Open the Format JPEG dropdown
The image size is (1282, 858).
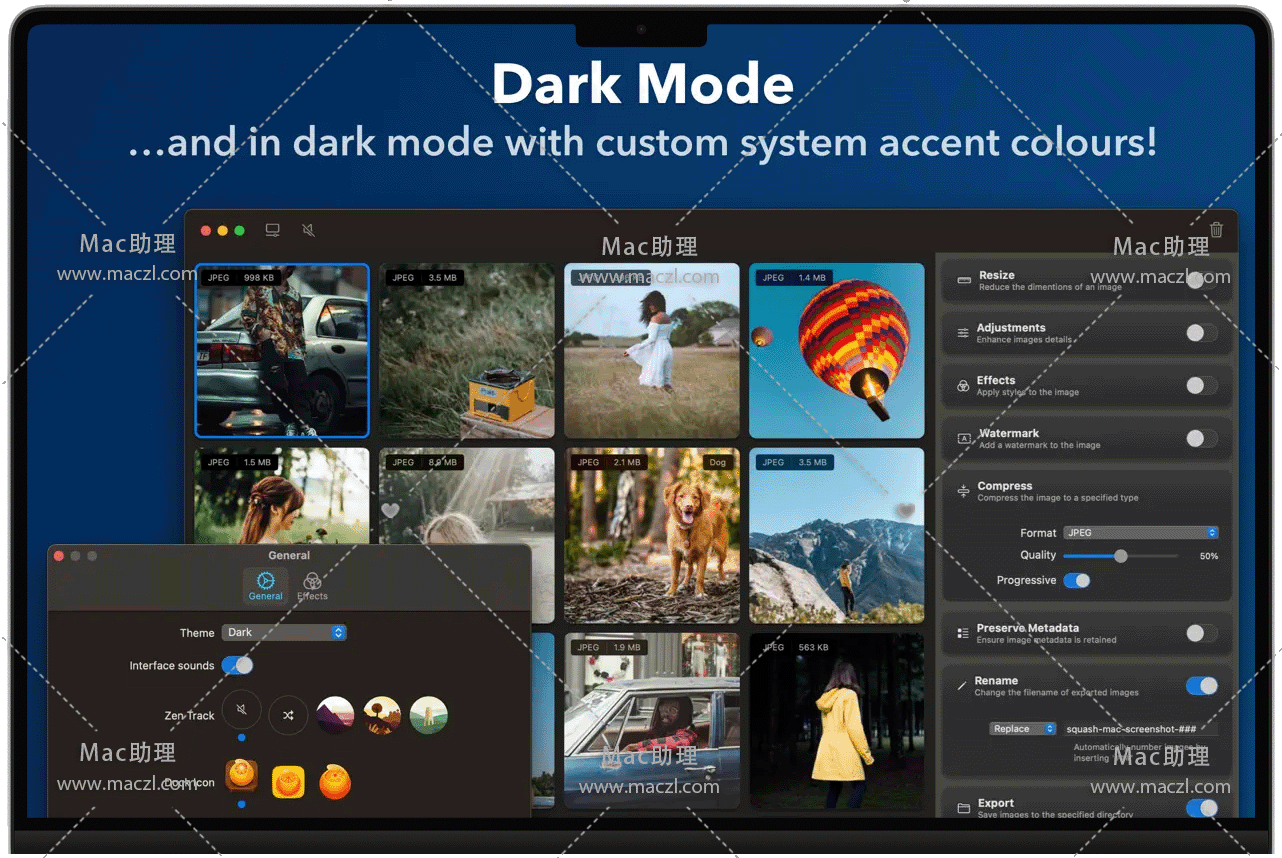tap(1141, 533)
